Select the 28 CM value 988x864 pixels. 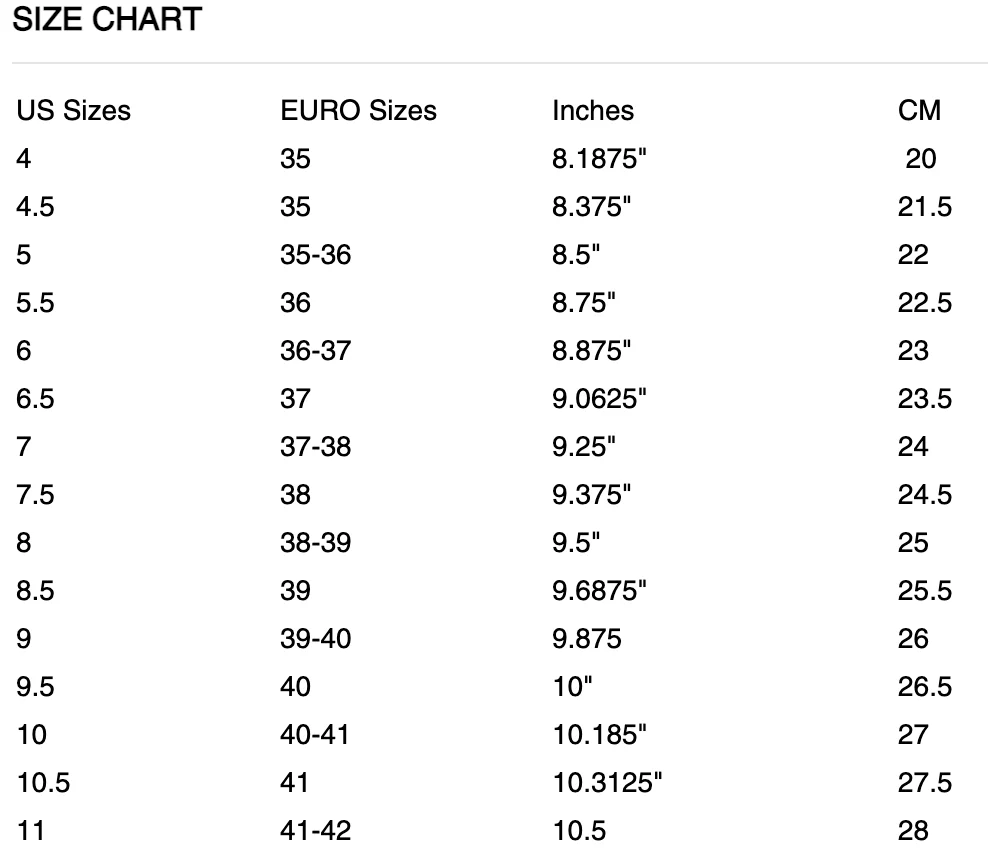913,830
